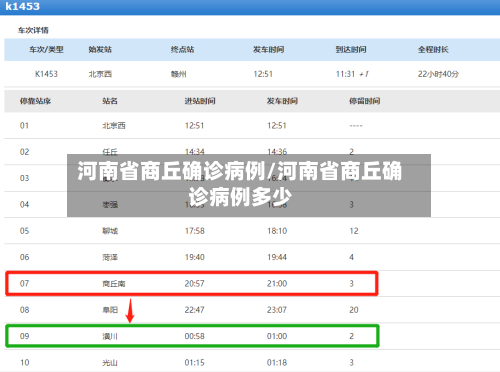Select stop number 04 in the list
The image size is (500, 372).
point(24,204)
